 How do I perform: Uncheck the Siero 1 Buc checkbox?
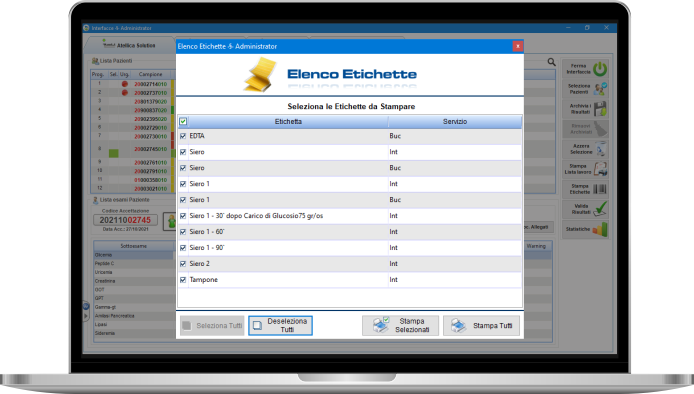183,200
